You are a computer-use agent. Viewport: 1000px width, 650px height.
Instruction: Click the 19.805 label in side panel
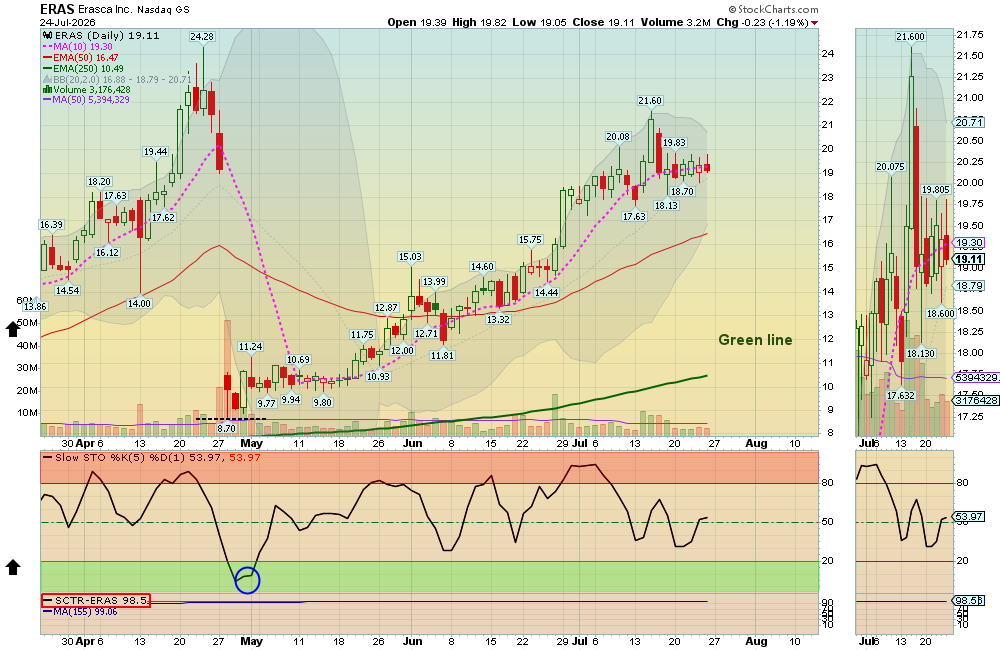(x=936, y=189)
